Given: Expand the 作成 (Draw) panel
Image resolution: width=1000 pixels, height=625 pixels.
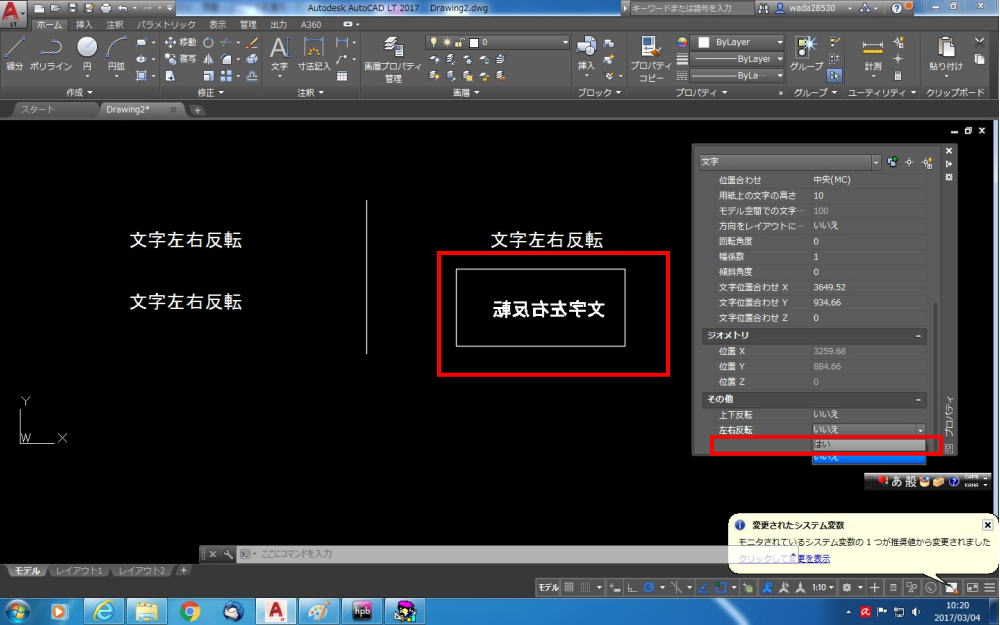Looking at the screenshot, I should coord(80,92).
